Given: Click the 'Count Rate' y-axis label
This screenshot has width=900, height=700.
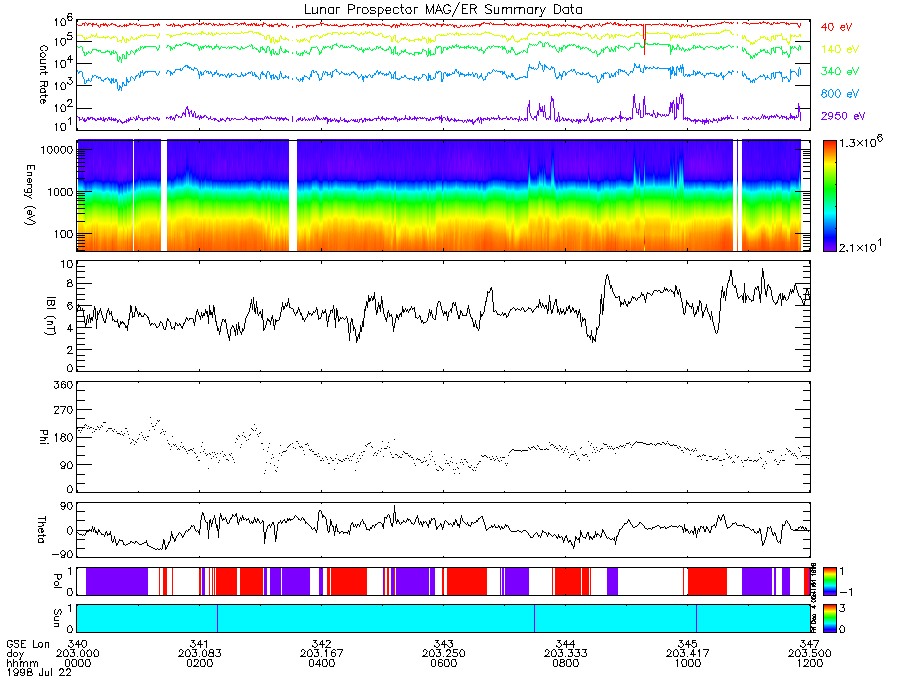Looking at the screenshot, I should tap(43, 74).
